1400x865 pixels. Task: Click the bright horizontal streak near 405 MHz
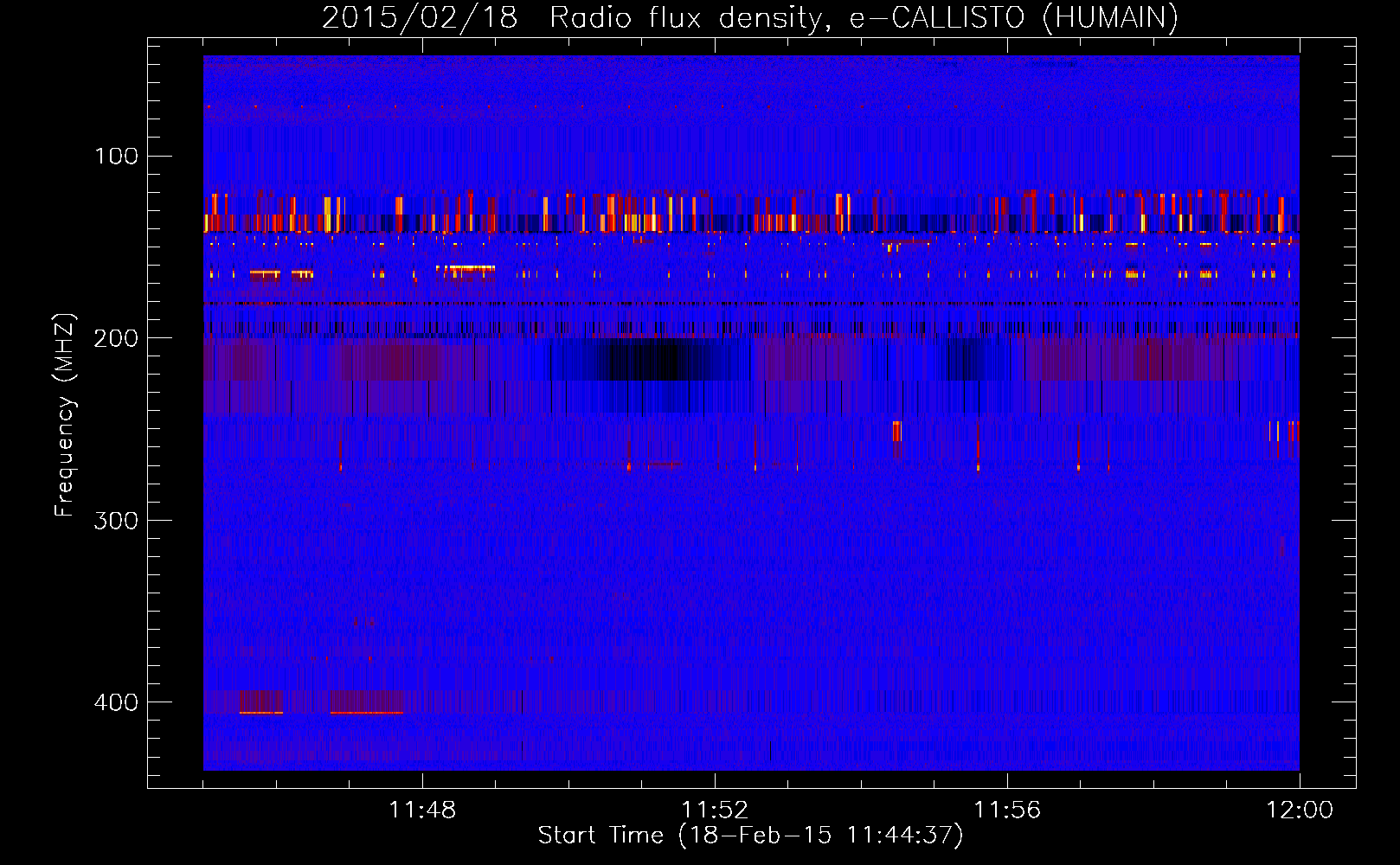[366, 713]
